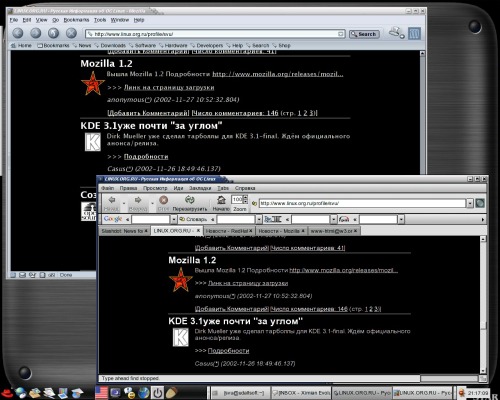The width and height of the screenshot is (500, 400).
Task: Click the Search button in Mozilla
Action: click(x=364, y=34)
